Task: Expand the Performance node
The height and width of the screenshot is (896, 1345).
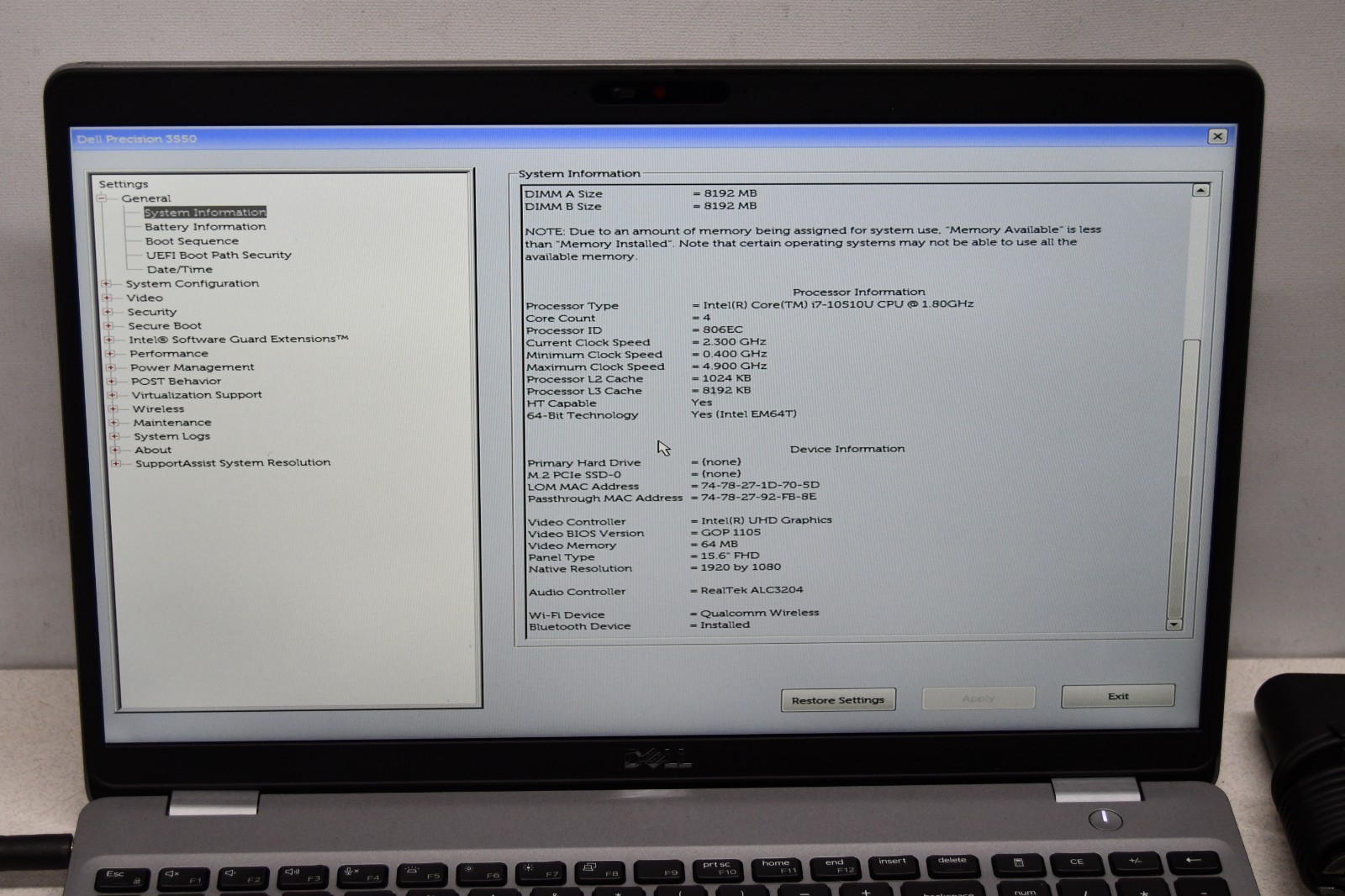Action: [x=110, y=354]
